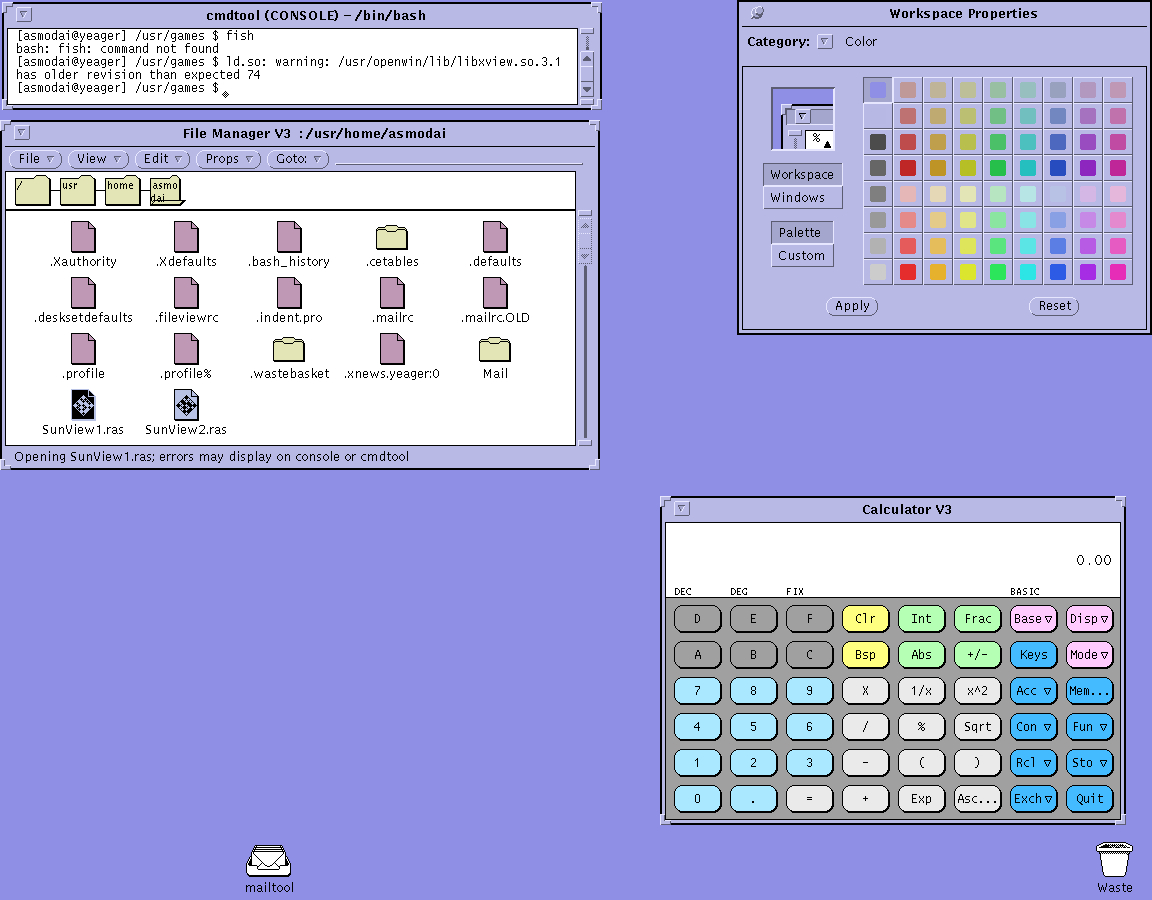Click the mailtool desktop icon

[x=269, y=861]
